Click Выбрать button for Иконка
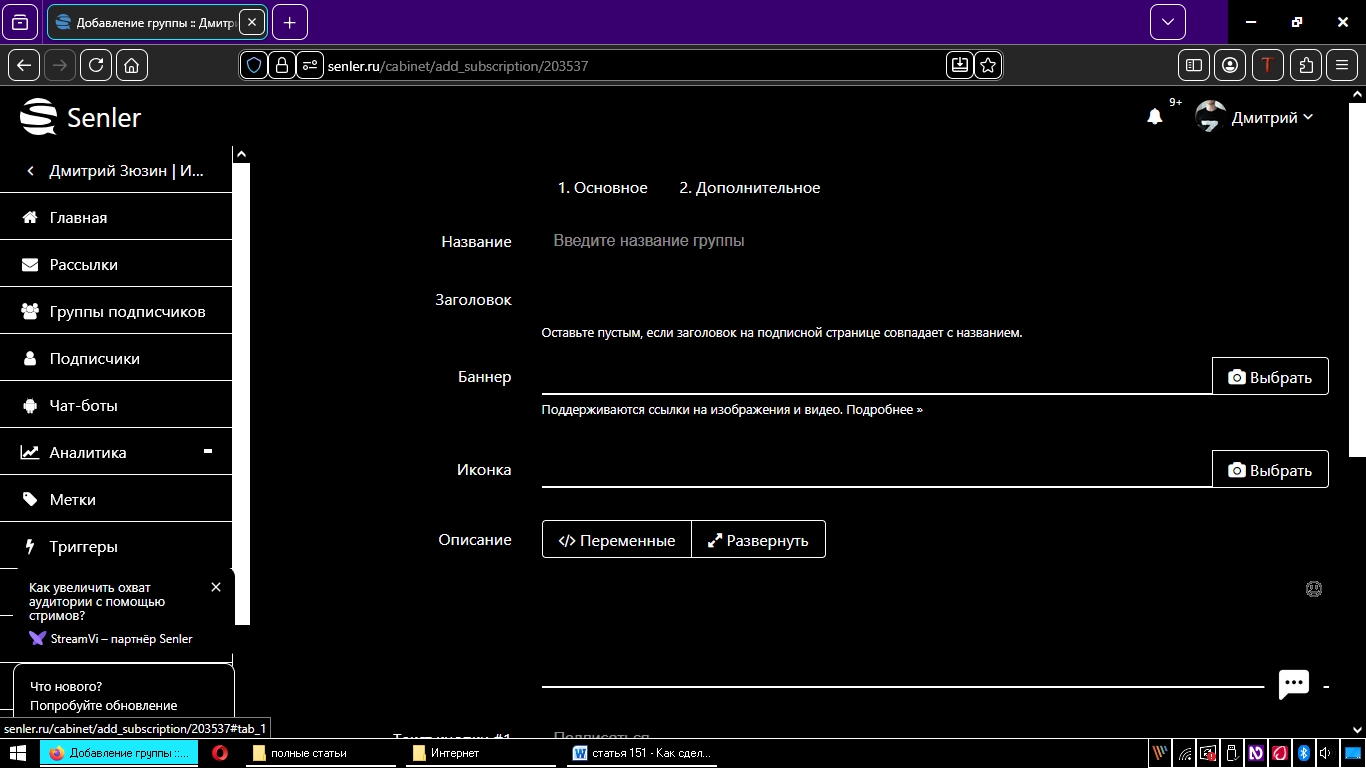 click(1270, 470)
